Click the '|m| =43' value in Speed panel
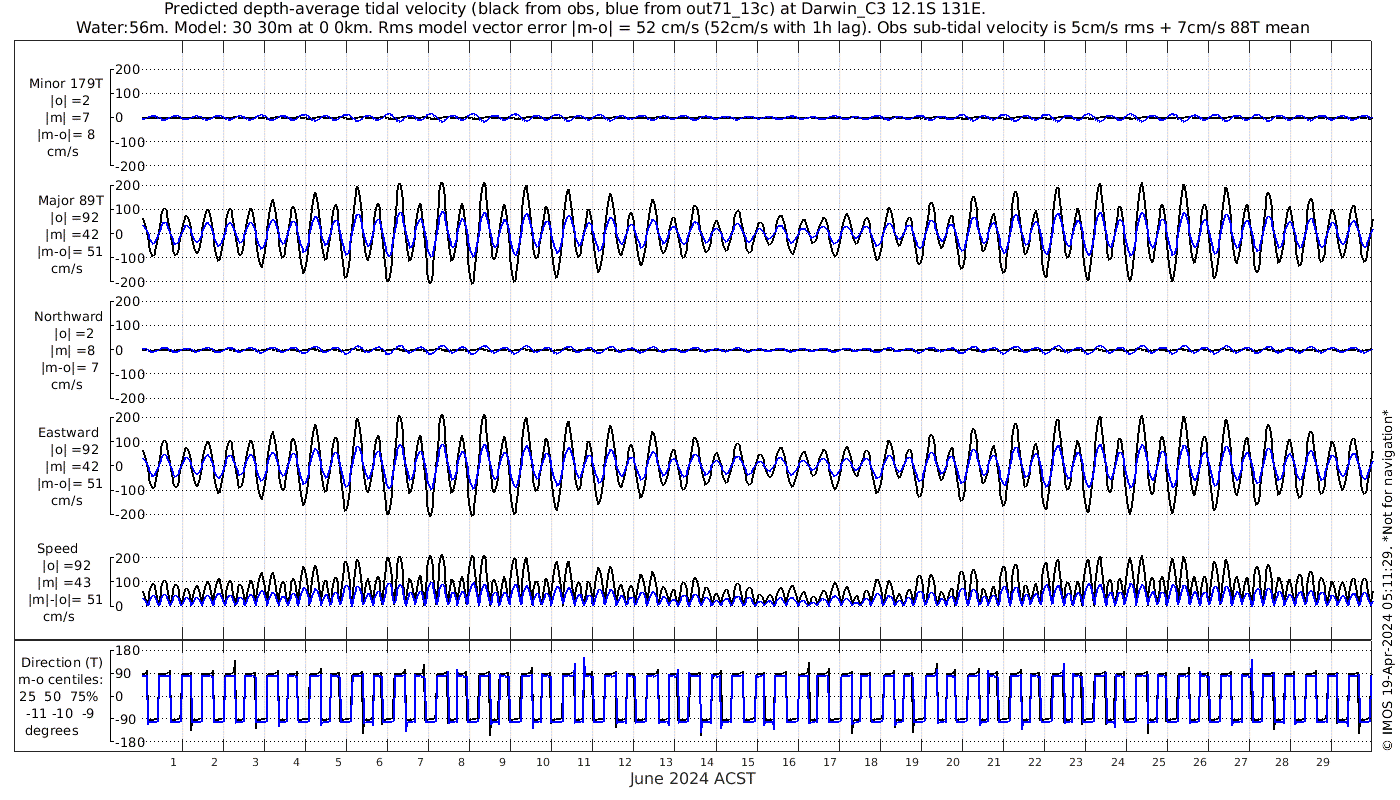Image resolution: width=1400 pixels, height=800 pixels. (66, 583)
